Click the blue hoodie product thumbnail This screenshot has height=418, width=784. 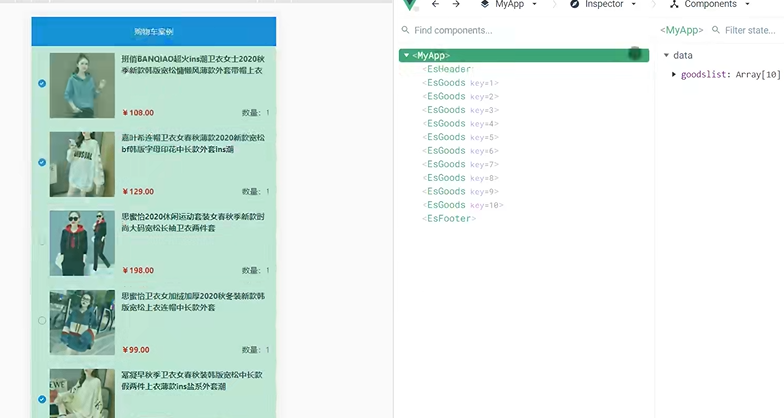82,86
